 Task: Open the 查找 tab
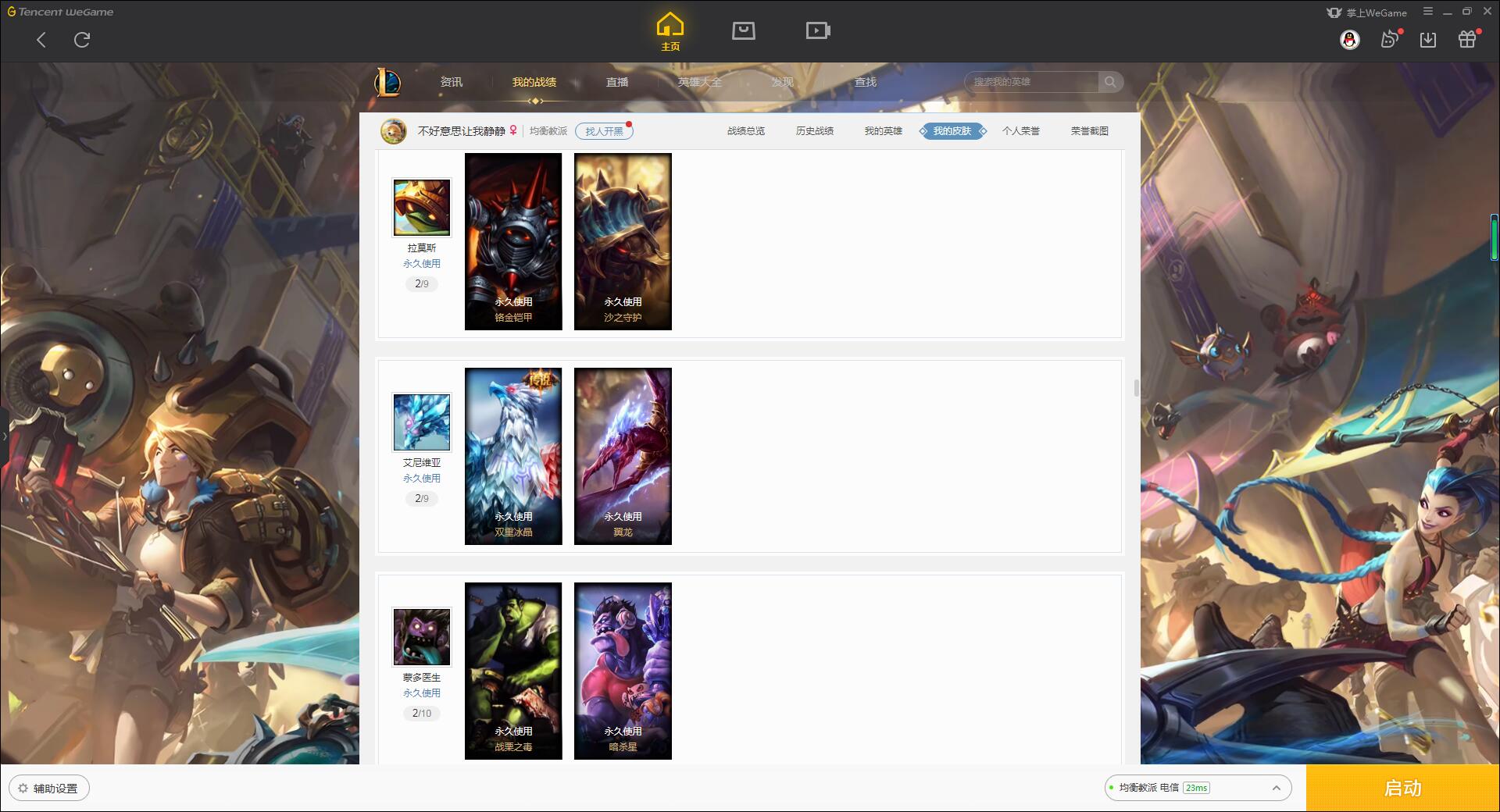866,82
